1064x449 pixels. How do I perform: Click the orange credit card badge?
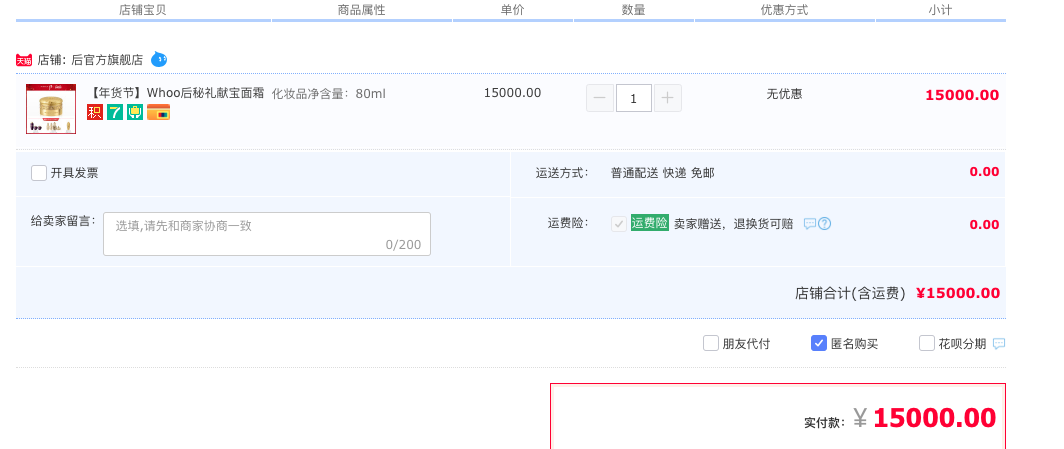tap(158, 112)
